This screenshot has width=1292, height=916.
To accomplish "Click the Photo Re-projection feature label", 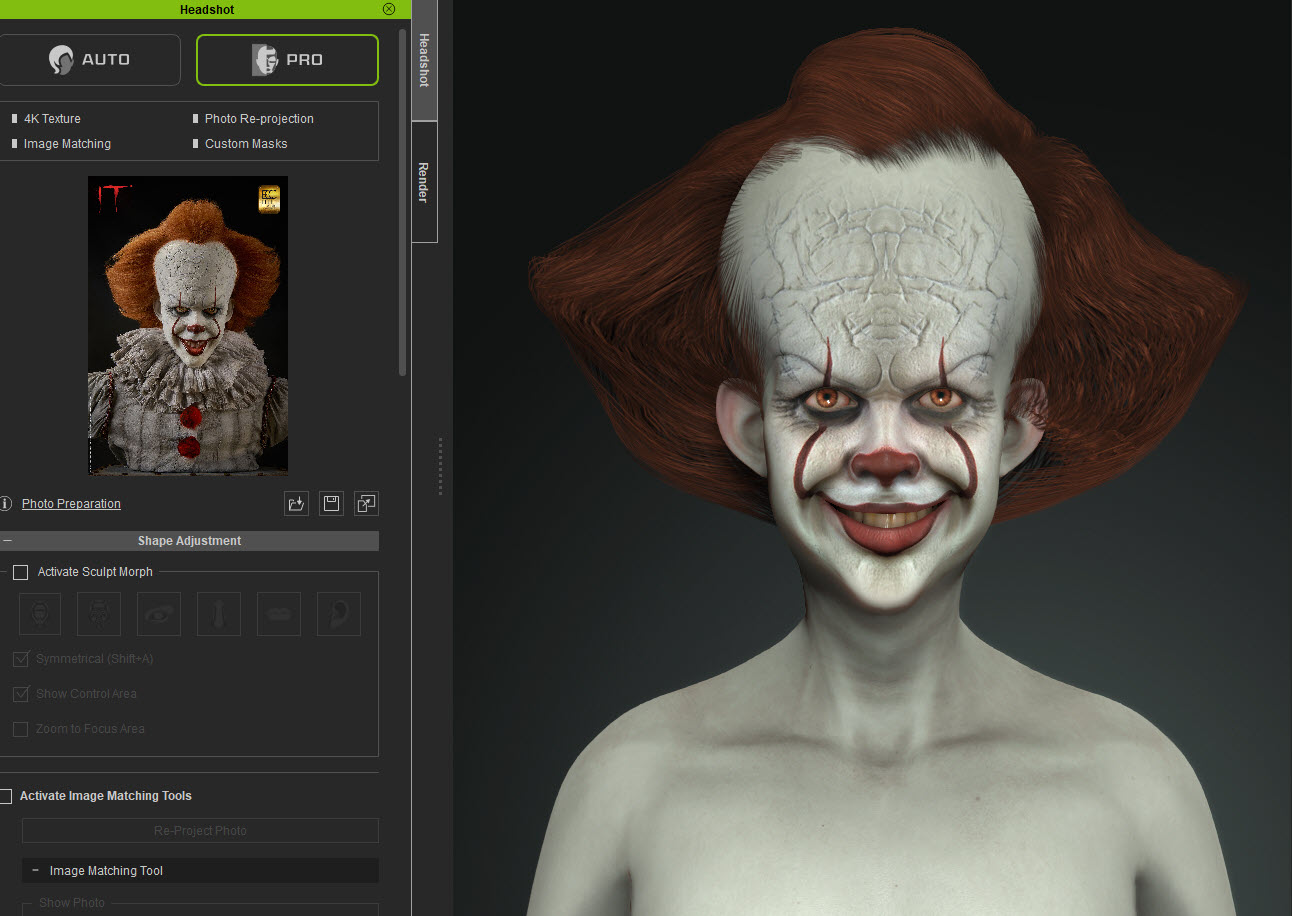I will click(x=259, y=119).
